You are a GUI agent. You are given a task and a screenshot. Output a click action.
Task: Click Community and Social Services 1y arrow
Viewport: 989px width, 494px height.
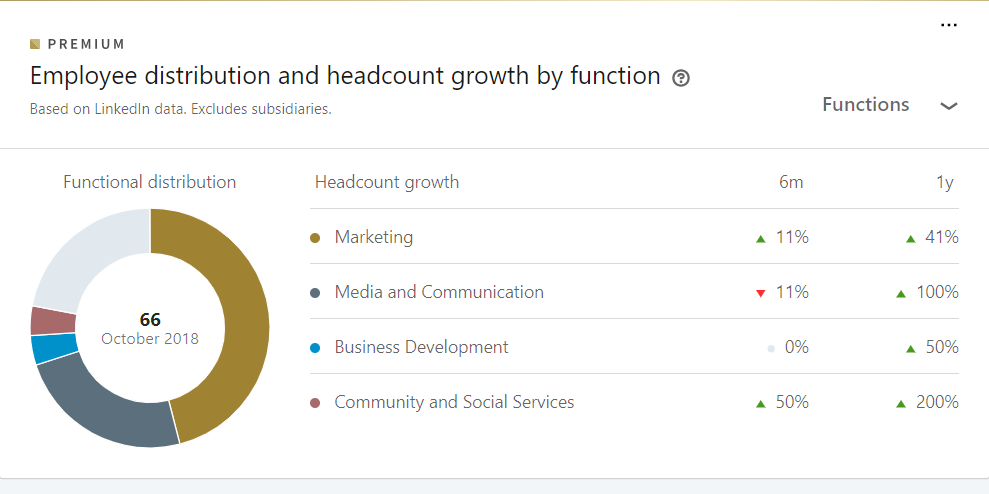click(x=901, y=403)
